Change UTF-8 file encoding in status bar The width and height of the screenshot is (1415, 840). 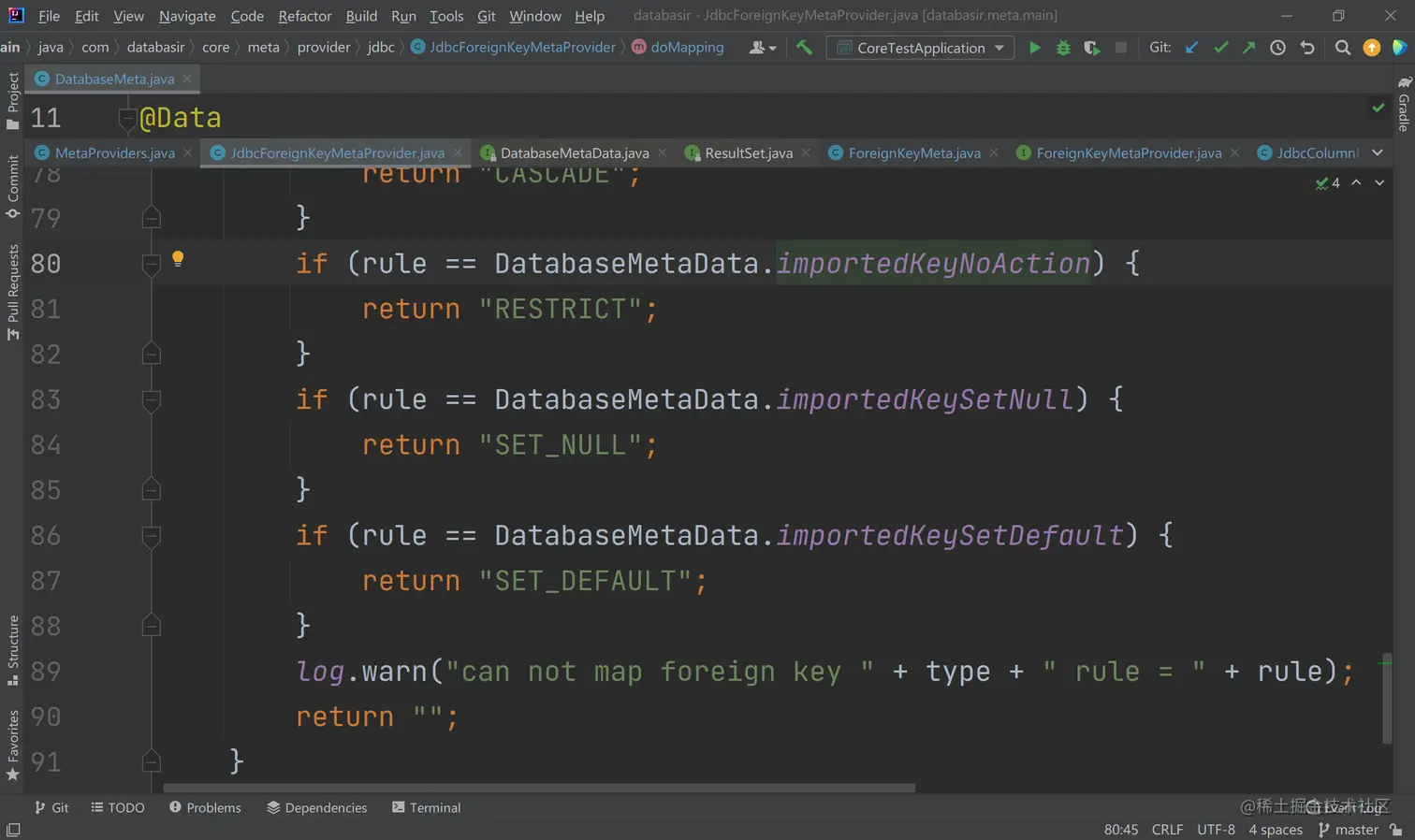tap(1216, 830)
